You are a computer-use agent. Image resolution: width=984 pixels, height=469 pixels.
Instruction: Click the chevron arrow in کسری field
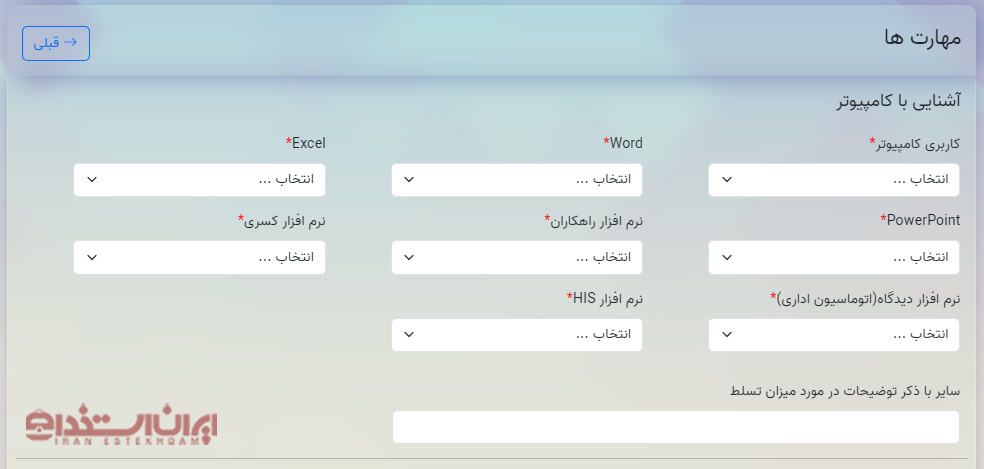[x=92, y=257]
